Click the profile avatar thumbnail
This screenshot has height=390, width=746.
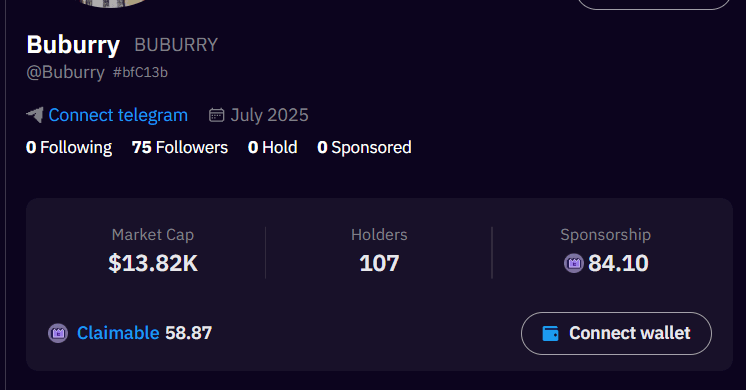pos(112,3)
